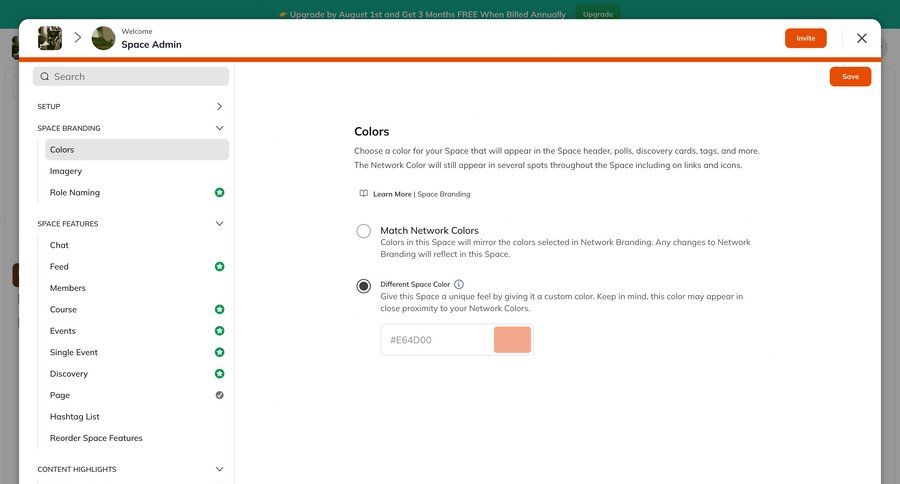
Task: Click the SPACE BRANDING section header
Action: pos(69,128)
